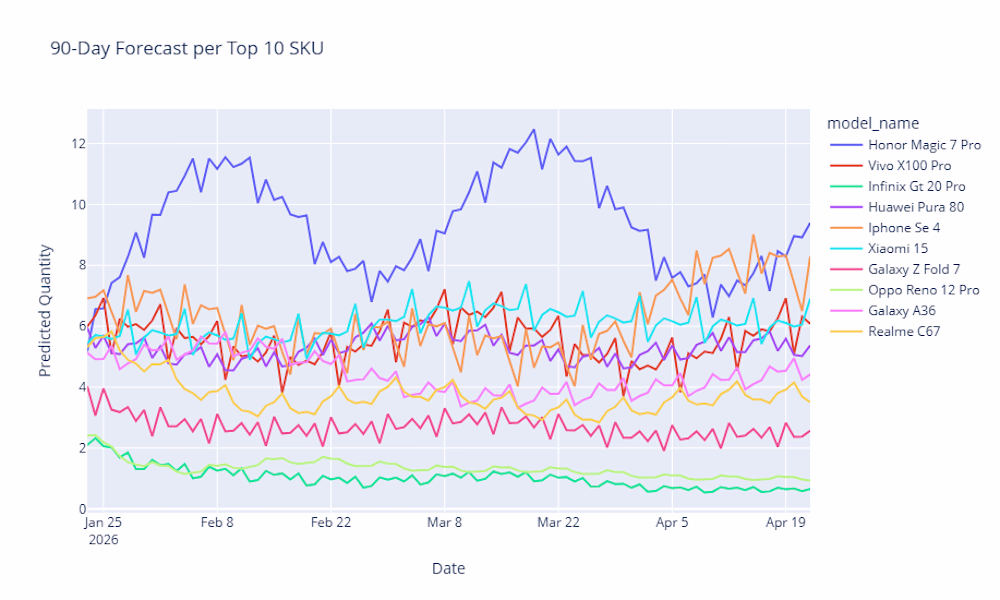
Task: Click the '0' y-axis tick label
Action: click(71, 509)
